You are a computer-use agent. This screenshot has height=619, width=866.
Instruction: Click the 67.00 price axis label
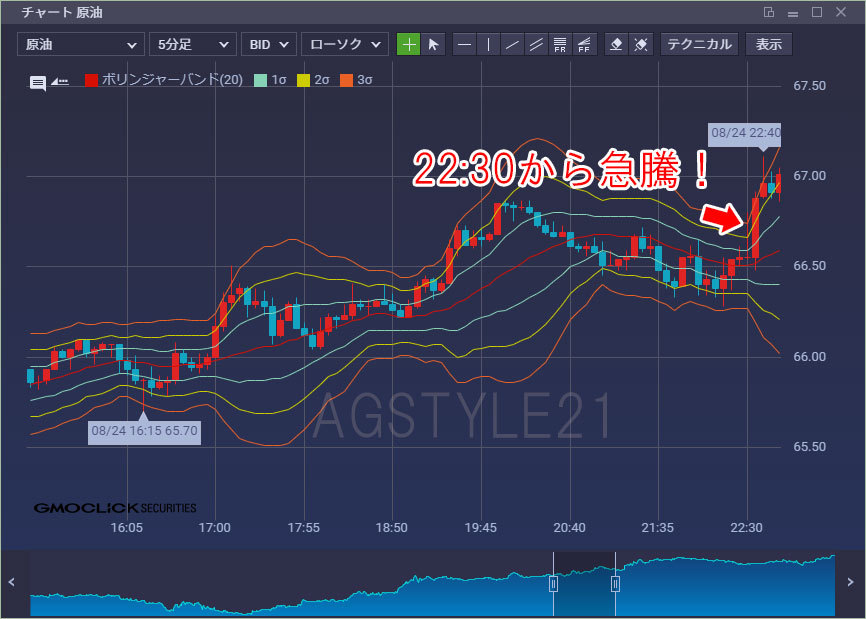(x=810, y=176)
